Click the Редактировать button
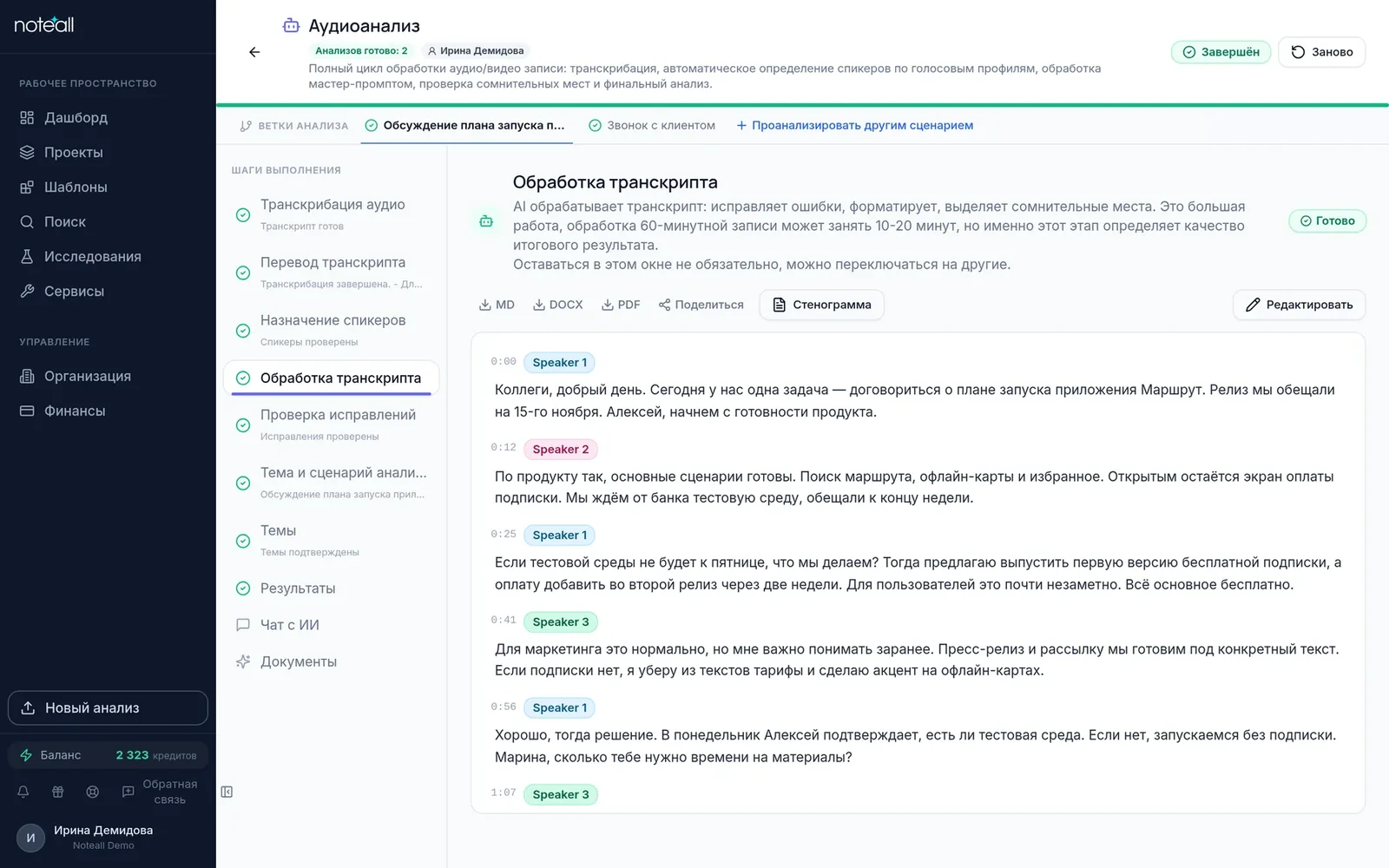The image size is (1389, 868). coord(1299,305)
